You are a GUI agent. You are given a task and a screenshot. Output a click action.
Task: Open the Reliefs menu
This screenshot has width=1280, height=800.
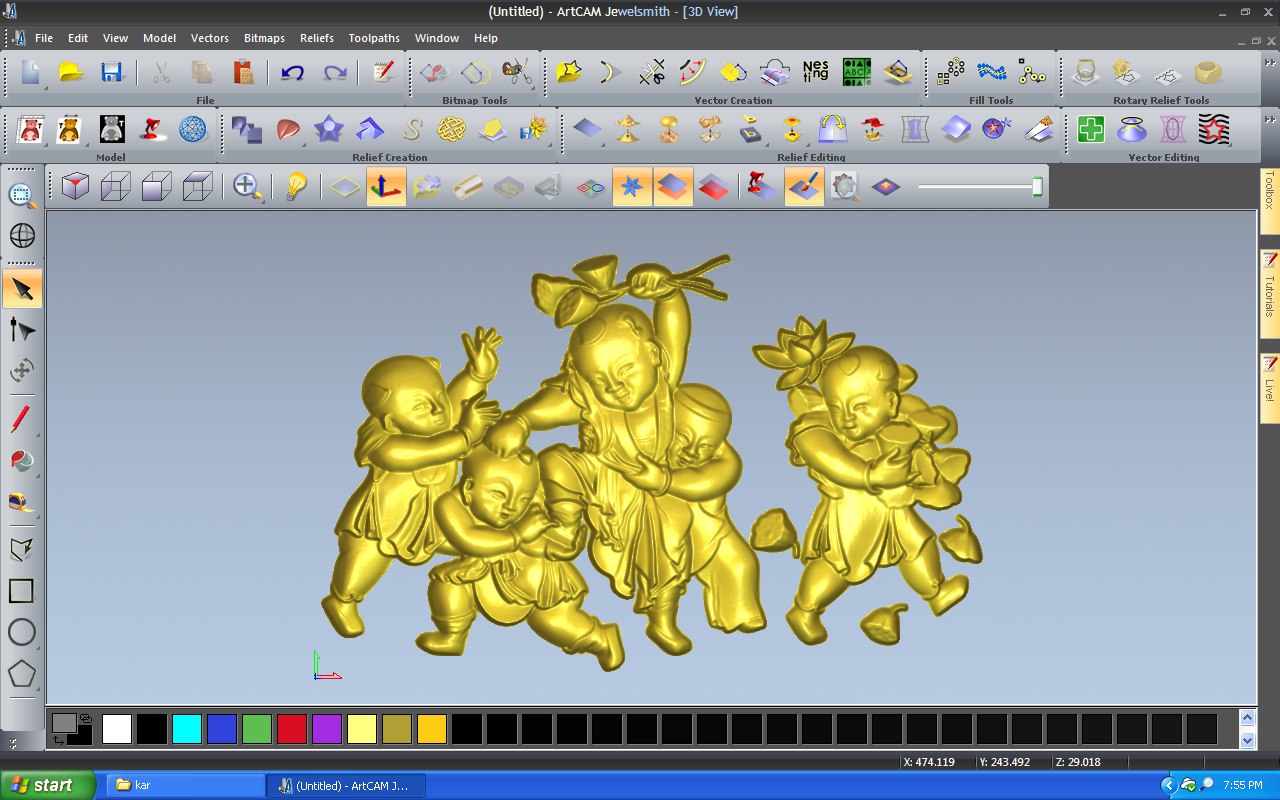click(x=316, y=38)
